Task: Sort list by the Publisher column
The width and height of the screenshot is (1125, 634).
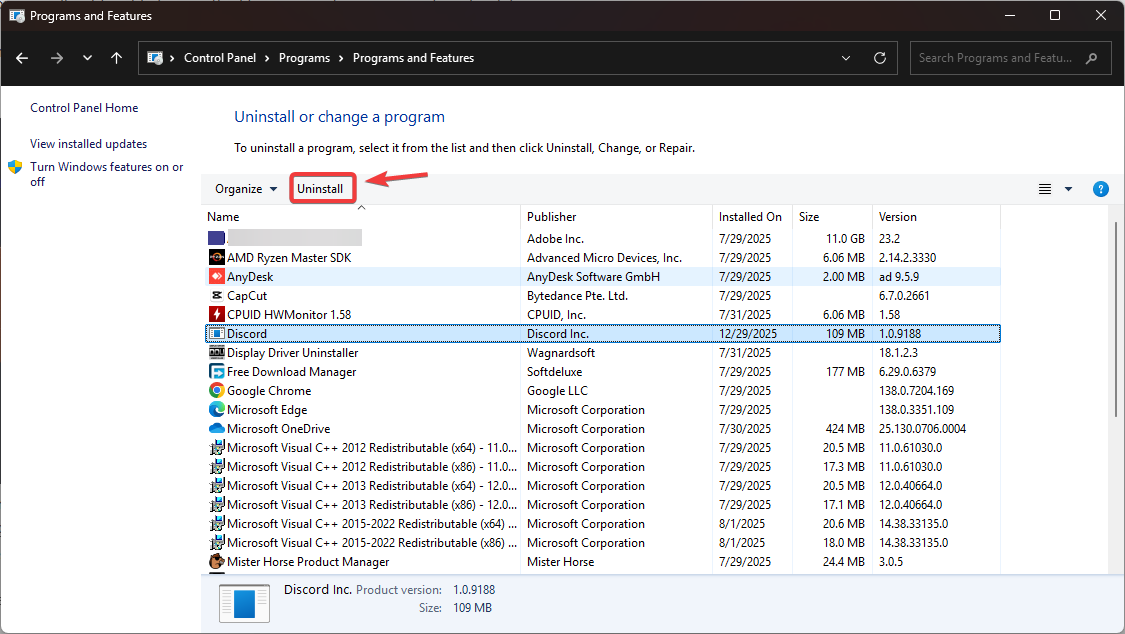Action: 552,217
